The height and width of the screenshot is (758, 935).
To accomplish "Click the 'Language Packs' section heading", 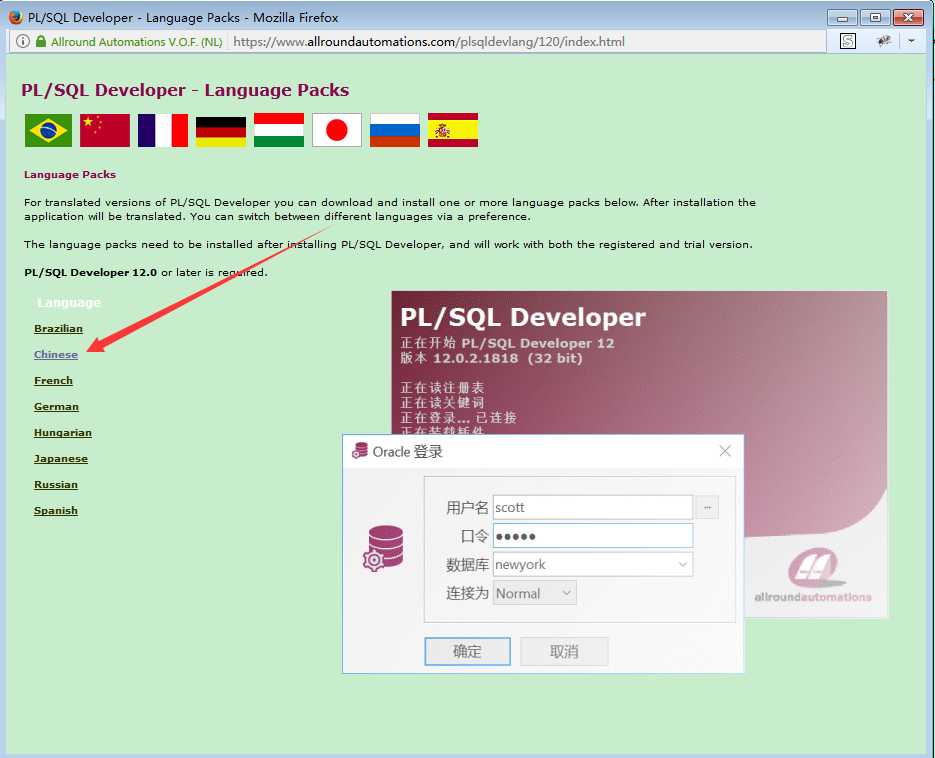I will 70,175.
